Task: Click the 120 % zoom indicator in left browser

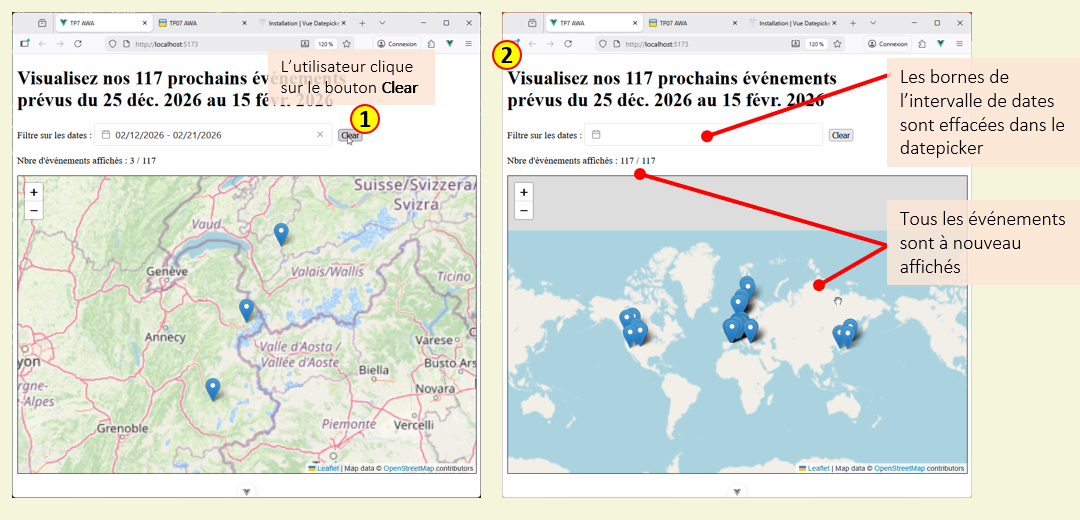Action: click(x=325, y=44)
